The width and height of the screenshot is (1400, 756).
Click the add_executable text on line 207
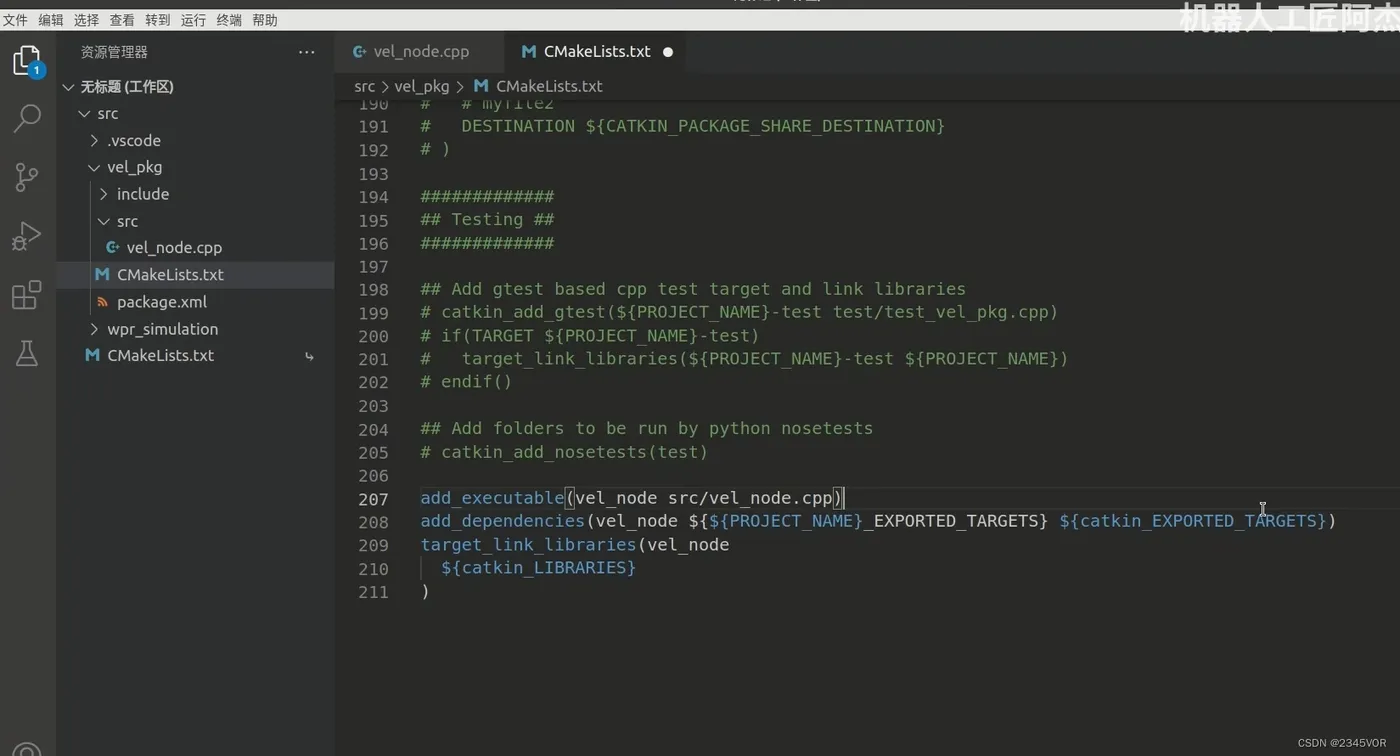(492, 498)
